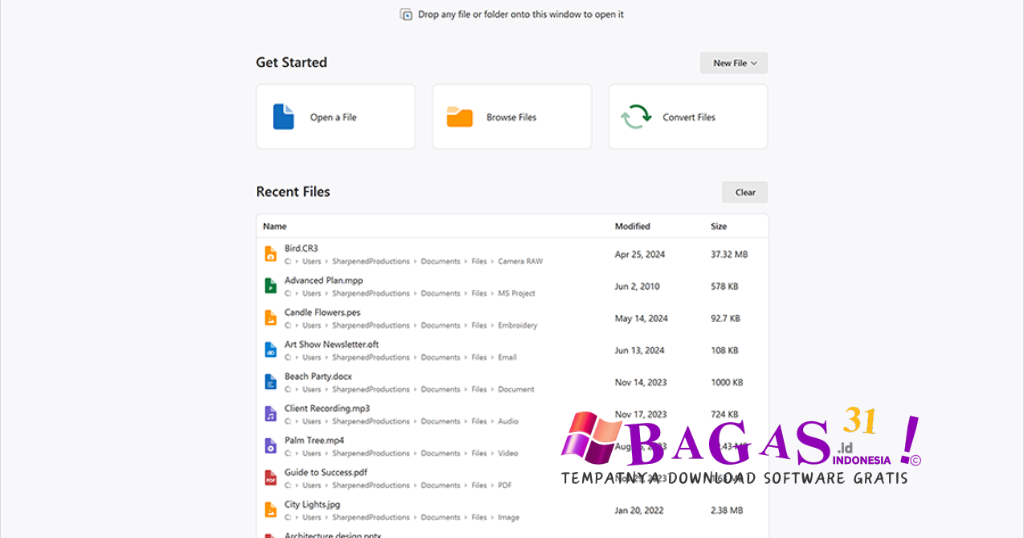Click the Advanced Plan.mpp file icon
Screen dimensions: 1024x538
(x=270, y=286)
